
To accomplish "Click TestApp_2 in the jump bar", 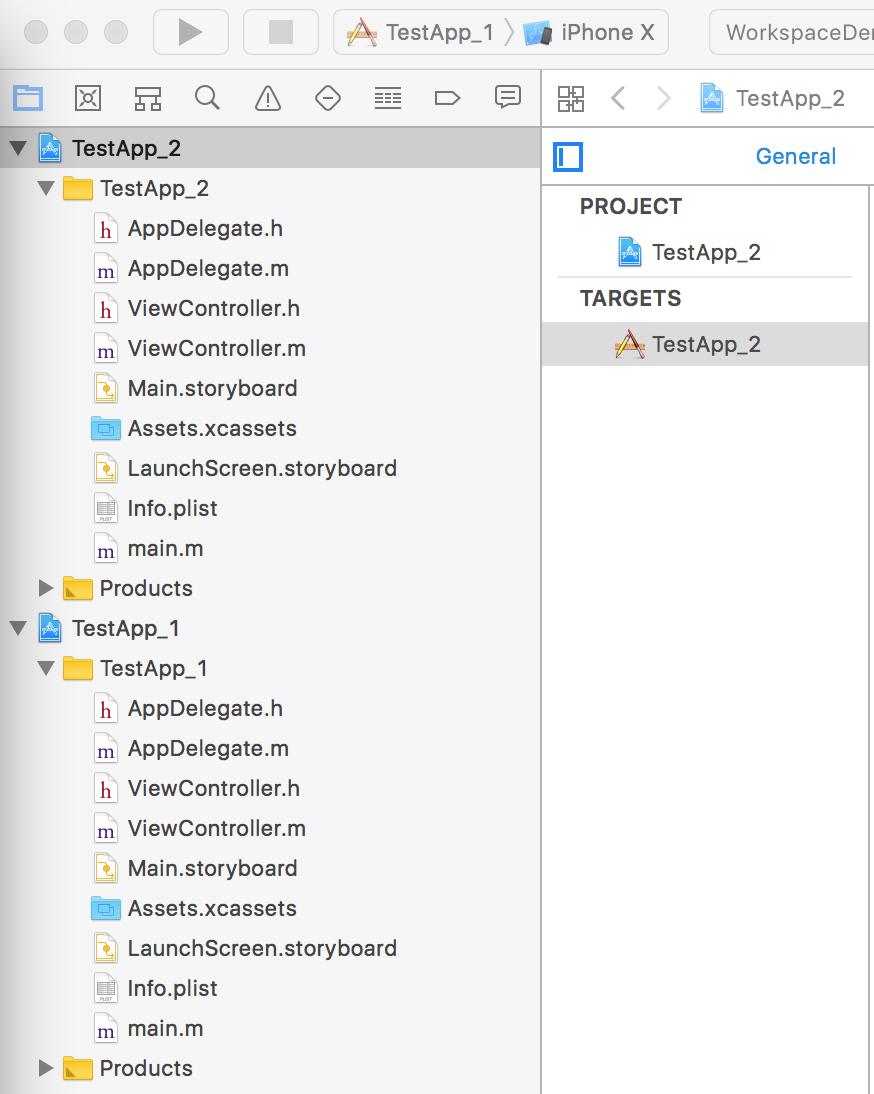I will click(773, 98).
